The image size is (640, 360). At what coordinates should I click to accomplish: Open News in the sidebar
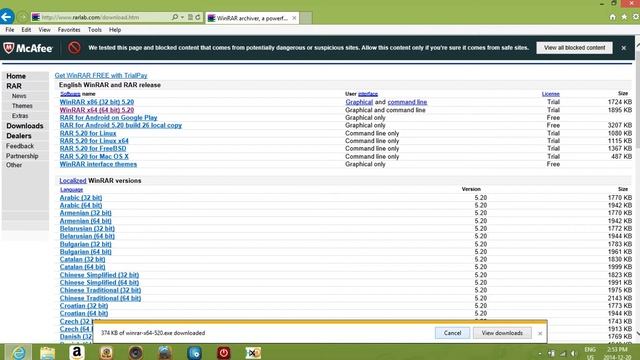pyautogui.click(x=19, y=96)
